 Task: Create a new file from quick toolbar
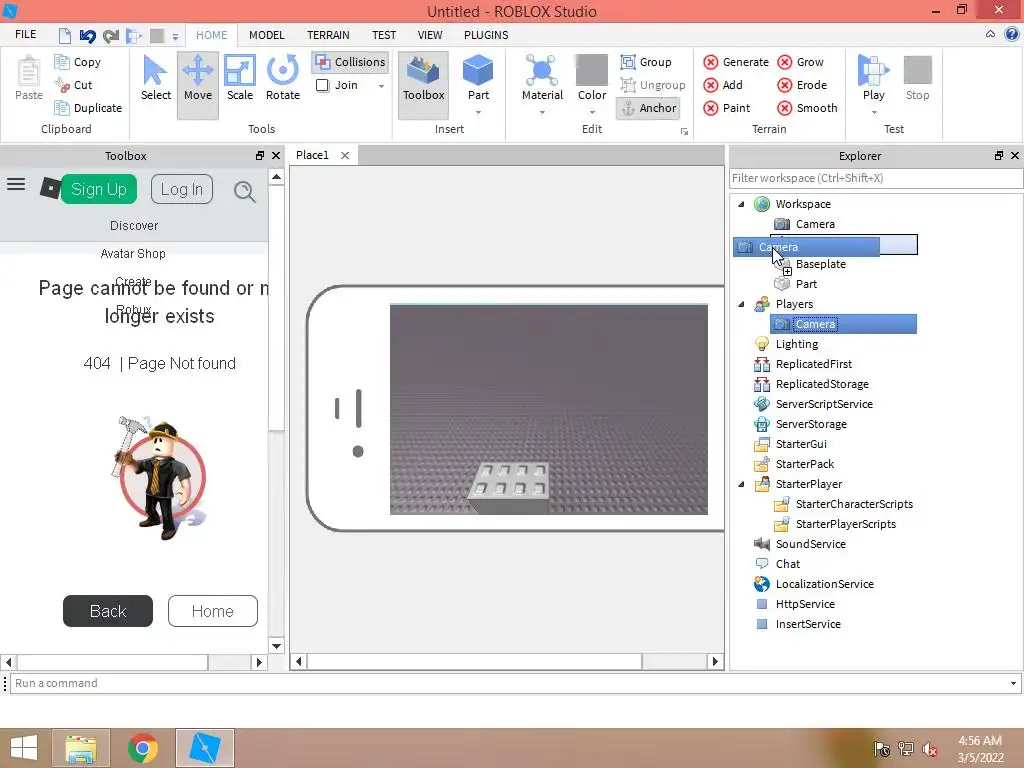65,36
